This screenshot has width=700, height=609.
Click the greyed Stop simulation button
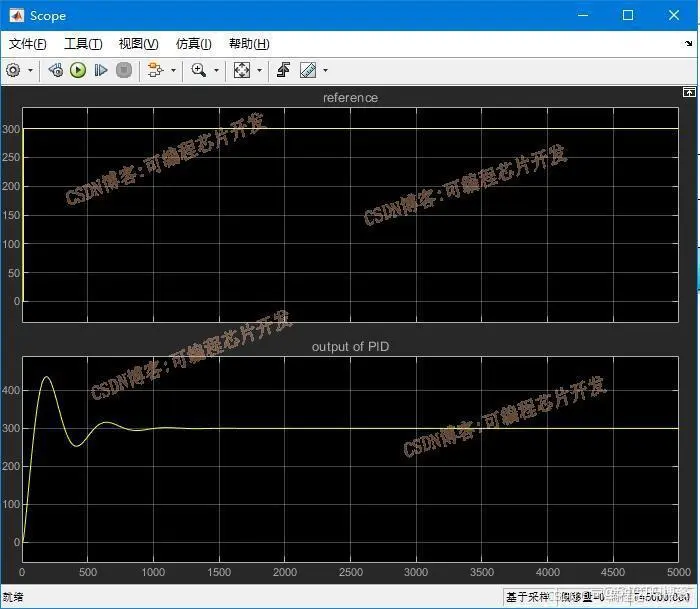pos(124,70)
